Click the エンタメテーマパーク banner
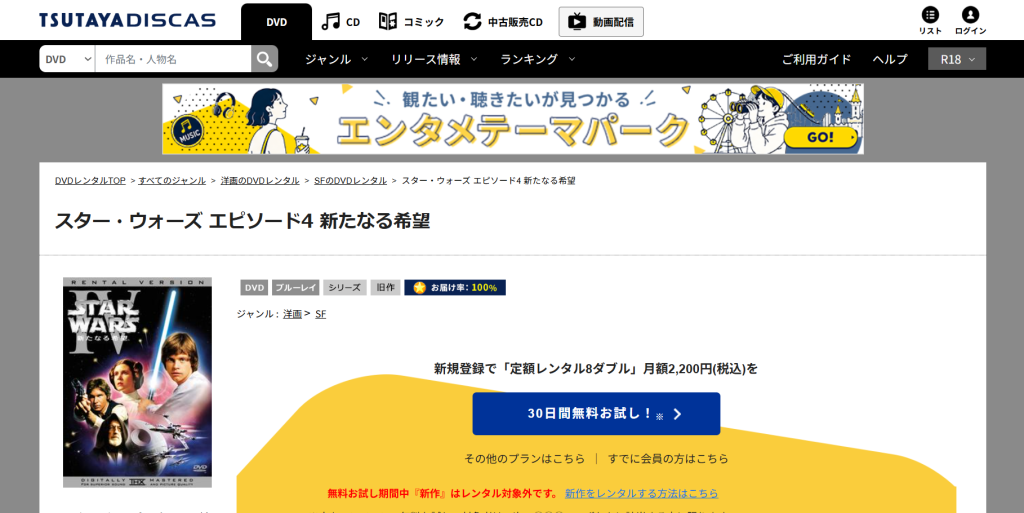The image size is (1024, 513). [x=513, y=119]
